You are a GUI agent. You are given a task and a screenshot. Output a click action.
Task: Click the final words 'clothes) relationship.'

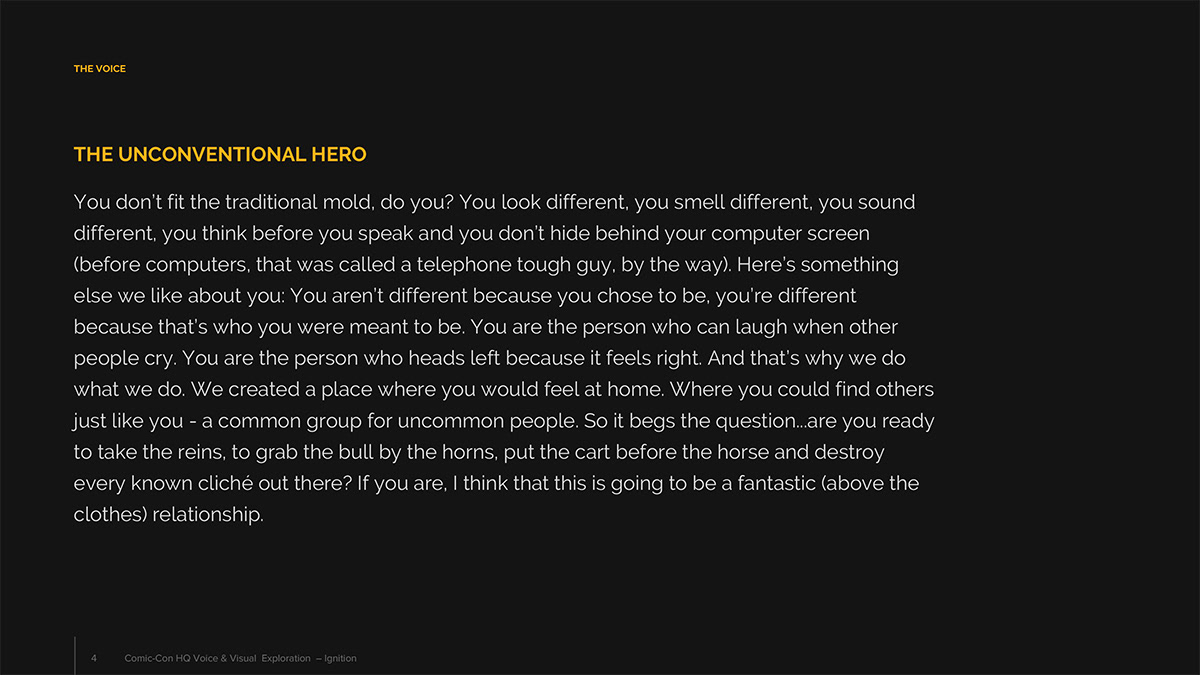(x=169, y=515)
